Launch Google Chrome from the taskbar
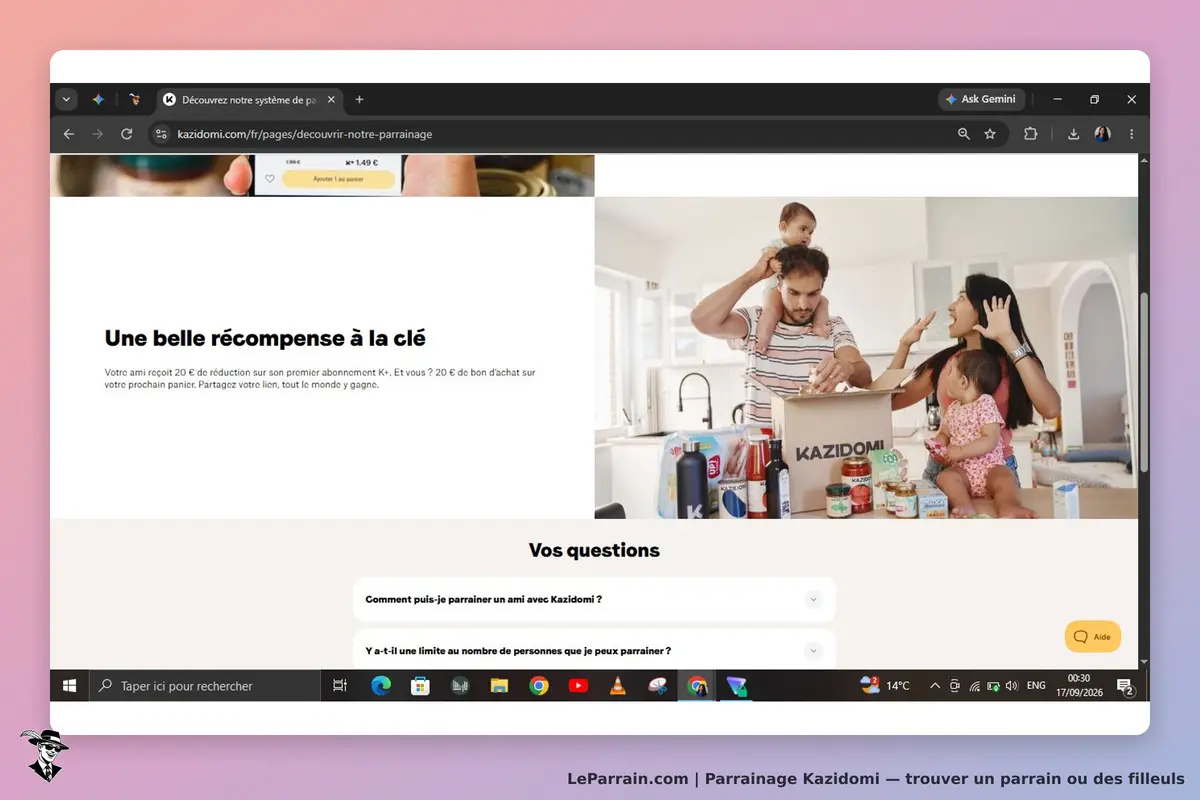 539,686
